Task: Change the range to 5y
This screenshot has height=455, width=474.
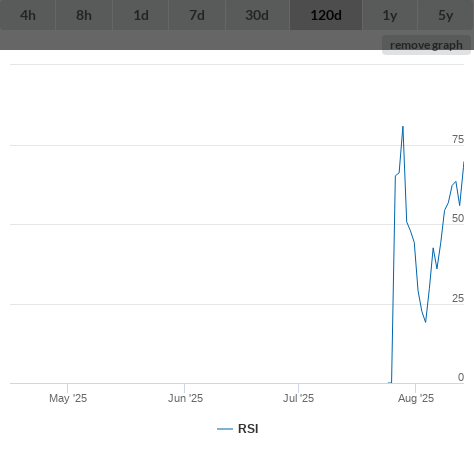Action: (446, 15)
